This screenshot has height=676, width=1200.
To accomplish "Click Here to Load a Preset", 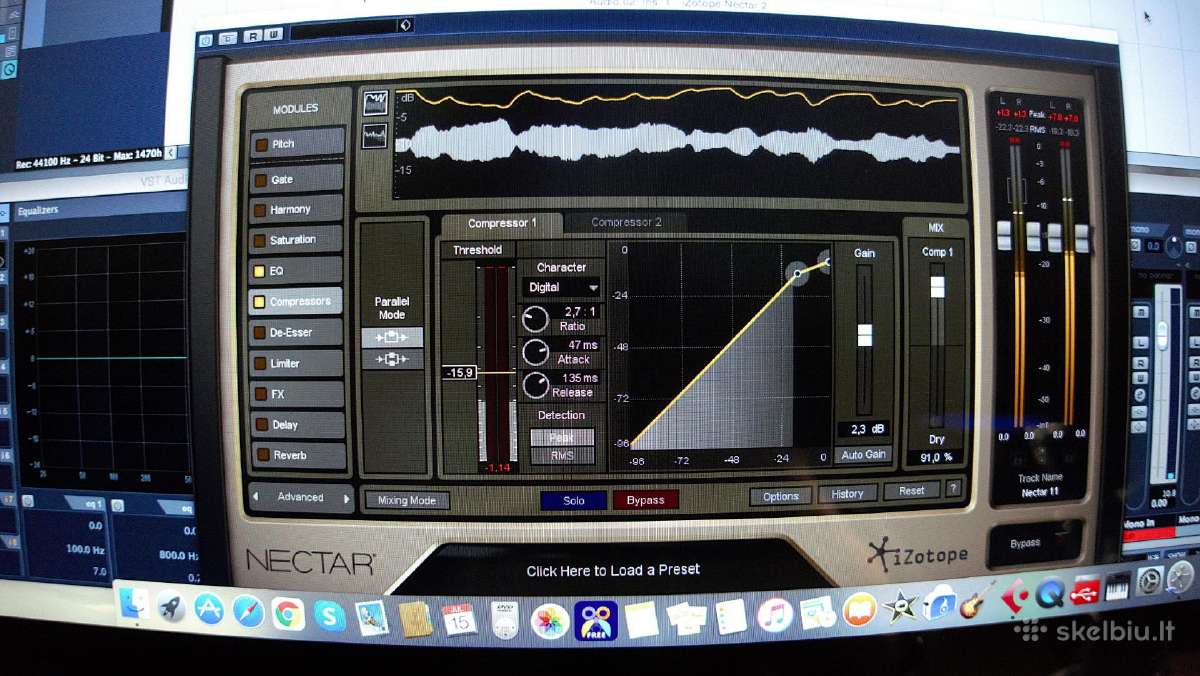I will point(613,570).
